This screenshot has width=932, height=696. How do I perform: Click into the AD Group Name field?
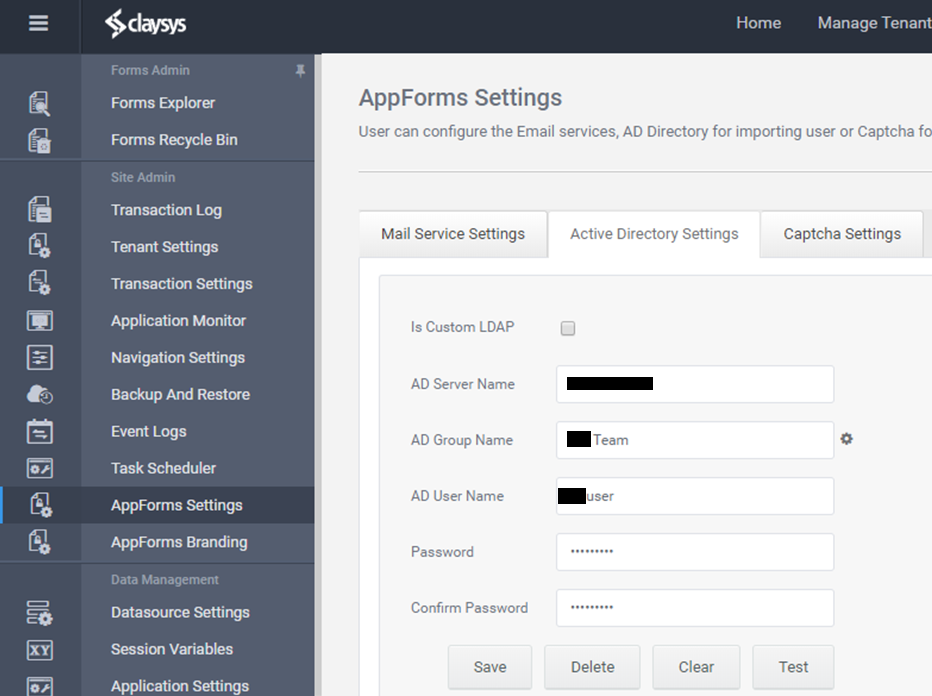point(695,440)
